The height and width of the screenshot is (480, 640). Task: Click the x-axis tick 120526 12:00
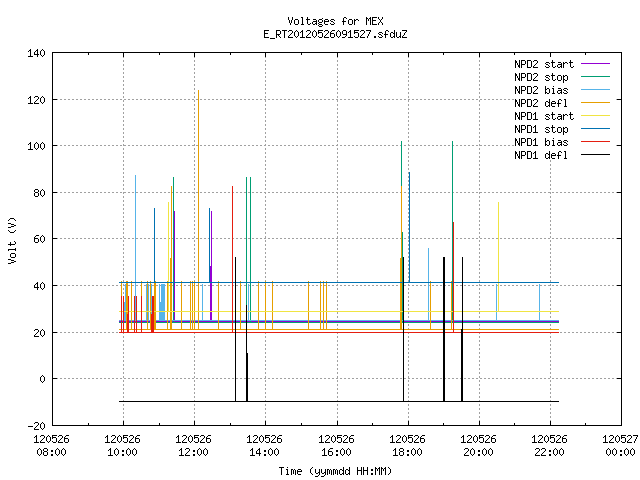pyautogui.click(x=193, y=446)
